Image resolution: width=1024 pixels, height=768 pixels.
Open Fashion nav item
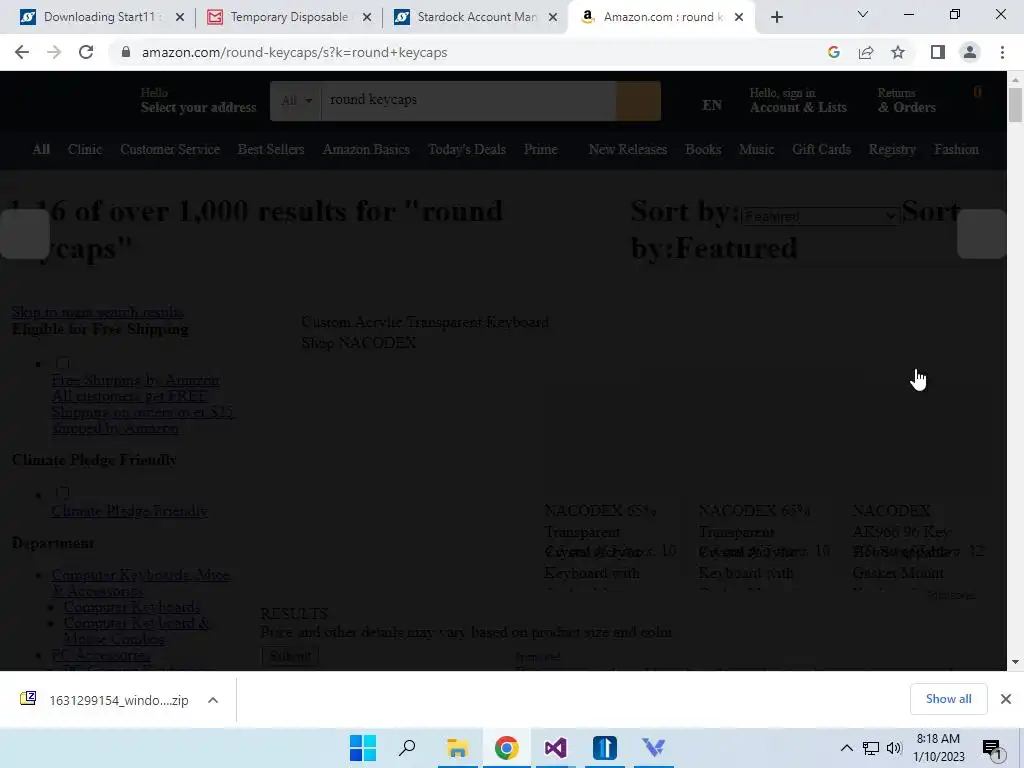click(x=956, y=150)
